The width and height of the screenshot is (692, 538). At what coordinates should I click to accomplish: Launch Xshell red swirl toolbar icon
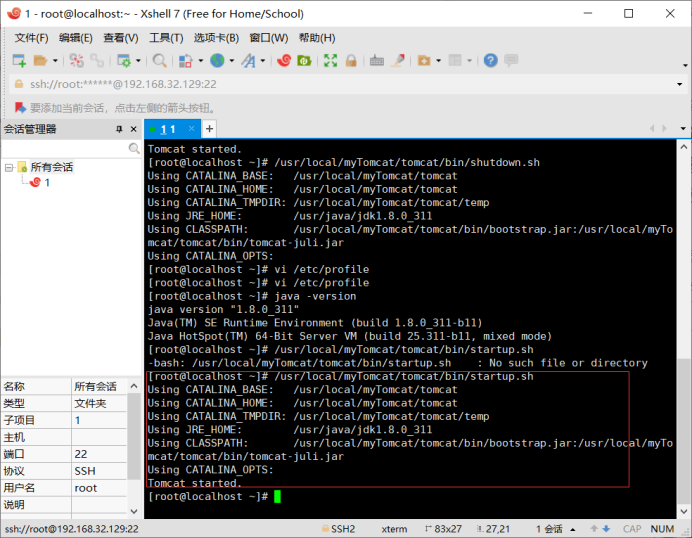284,60
